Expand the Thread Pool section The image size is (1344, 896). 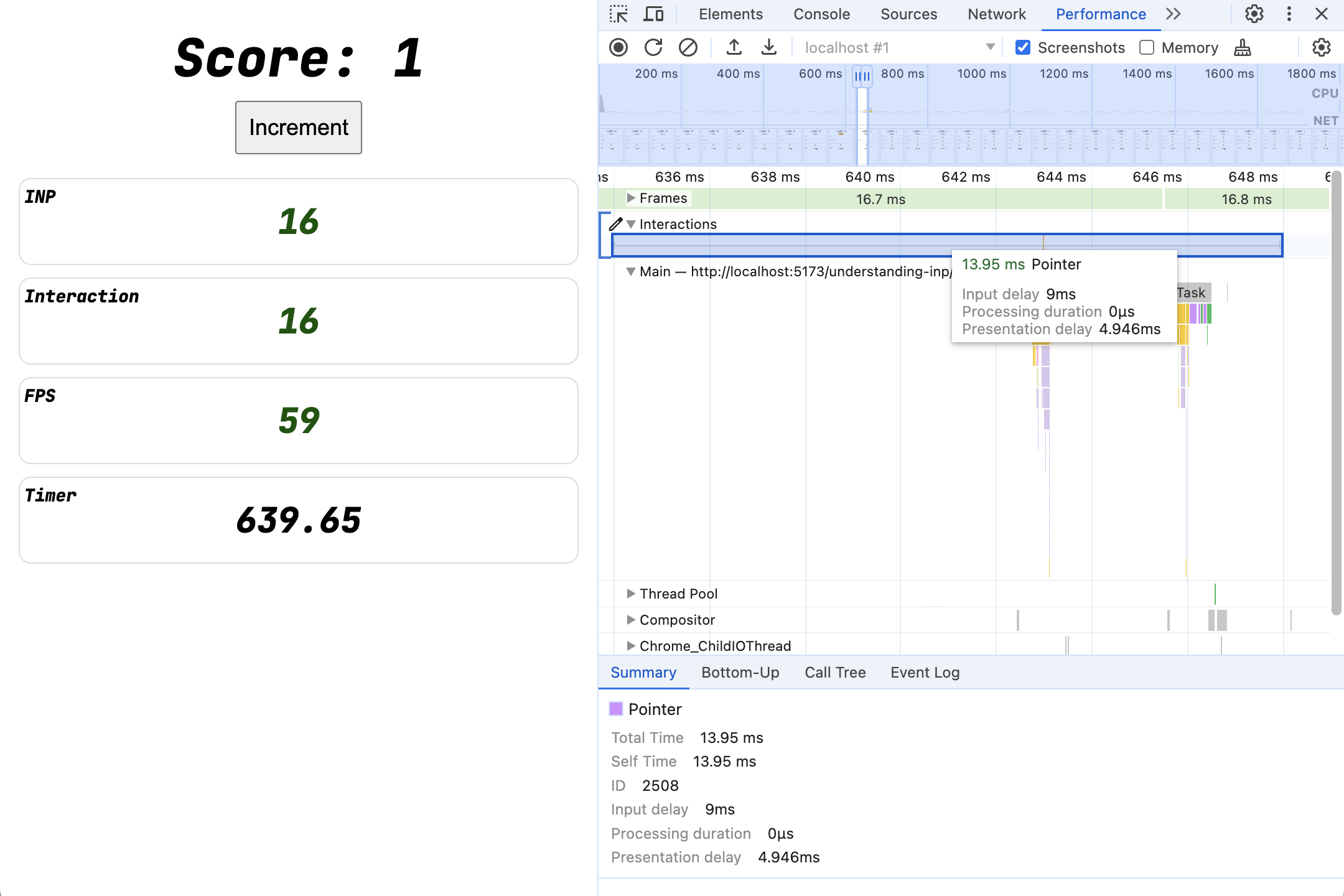point(631,593)
